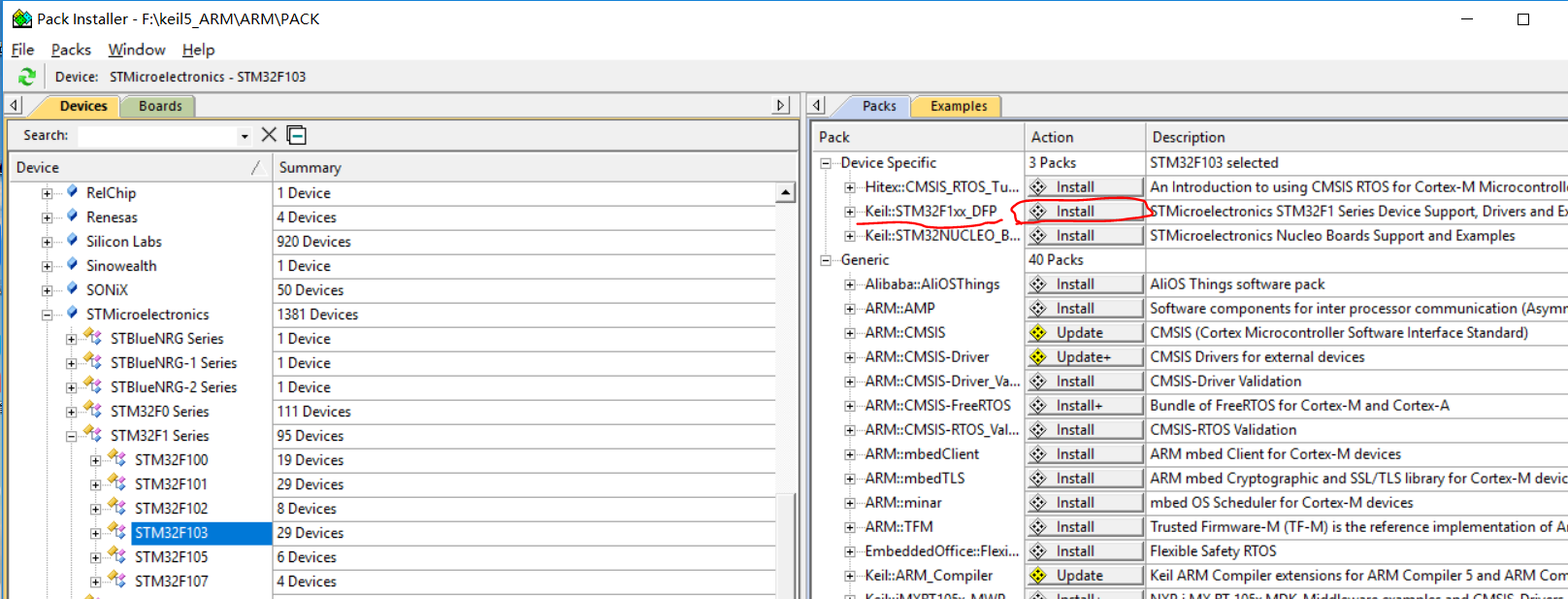
Task: Click Install+ for ARM::CMSIS-FreeRTOS
Action: click(1085, 405)
